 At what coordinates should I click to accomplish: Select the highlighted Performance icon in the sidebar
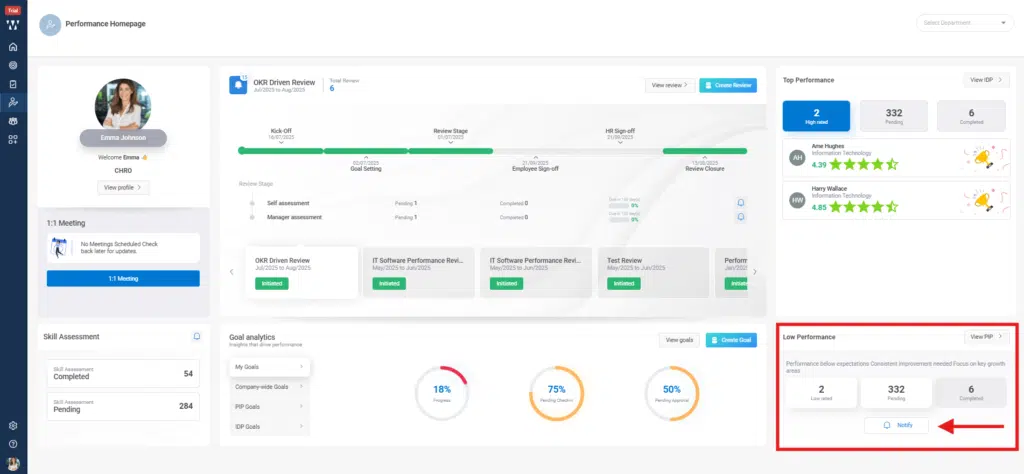click(x=13, y=103)
